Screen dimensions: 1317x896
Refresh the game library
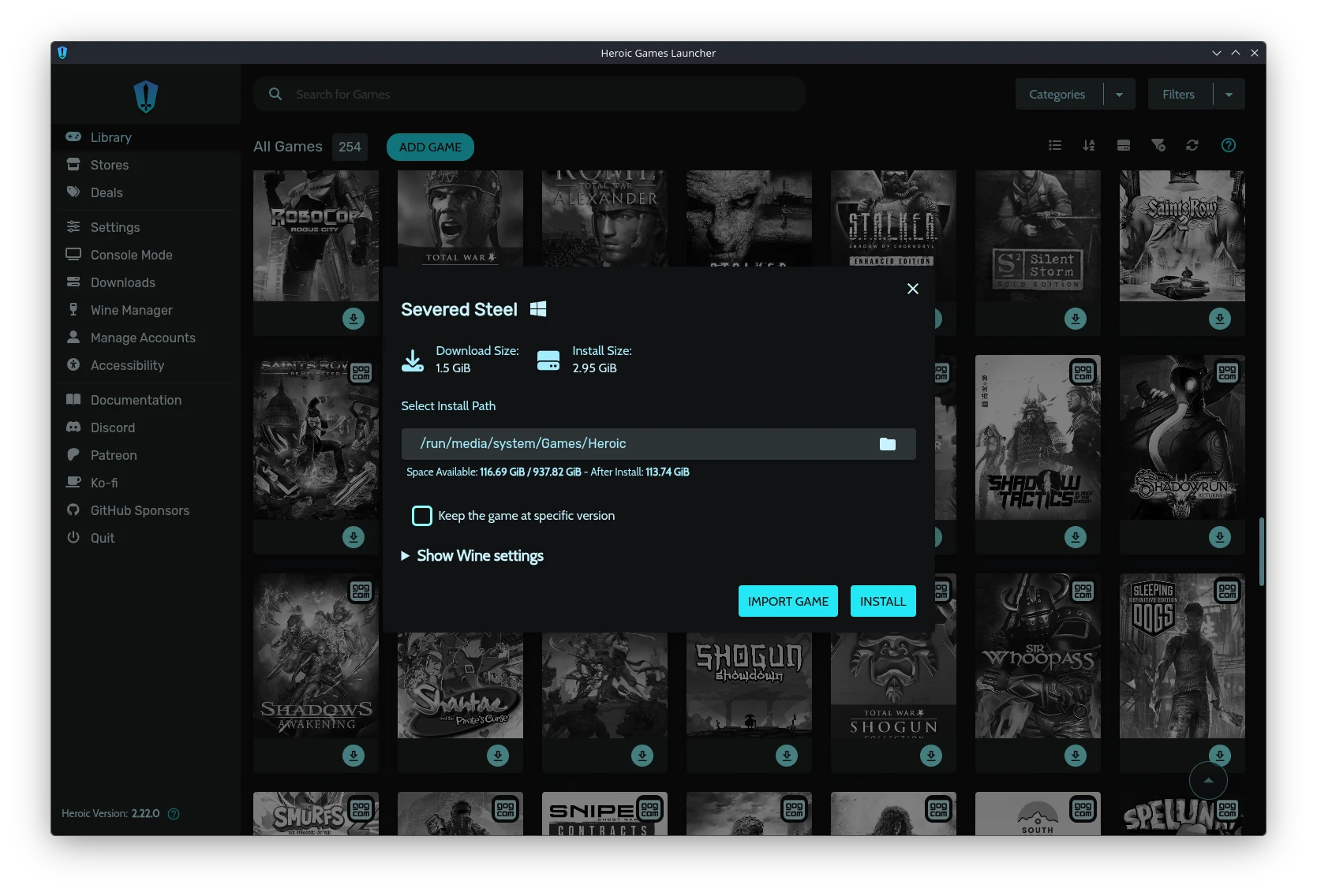pyautogui.click(x=1192, y=145)
